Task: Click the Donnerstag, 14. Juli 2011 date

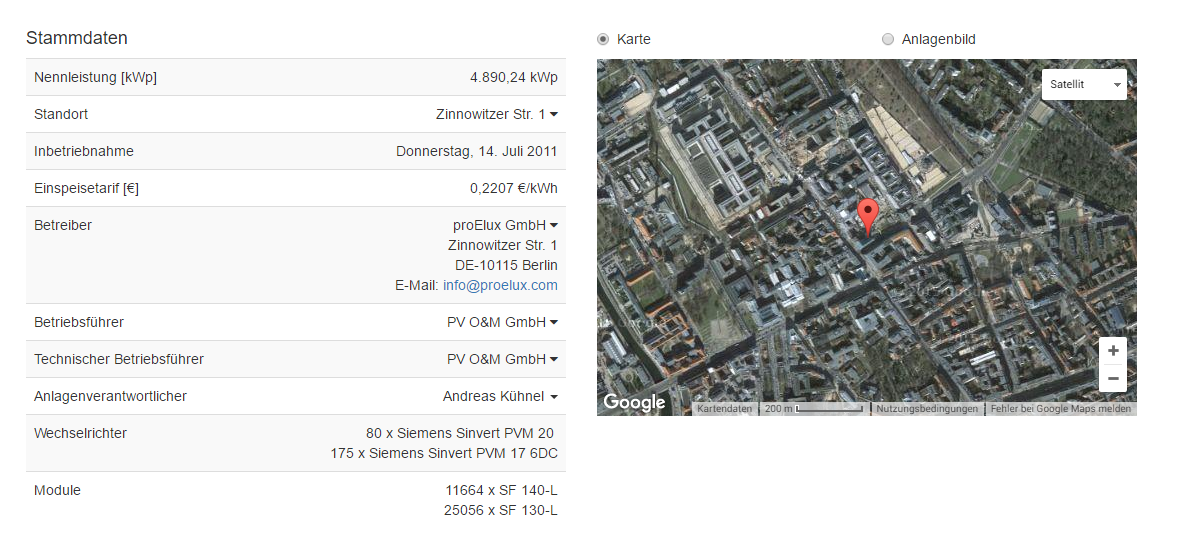Action: 477,151
